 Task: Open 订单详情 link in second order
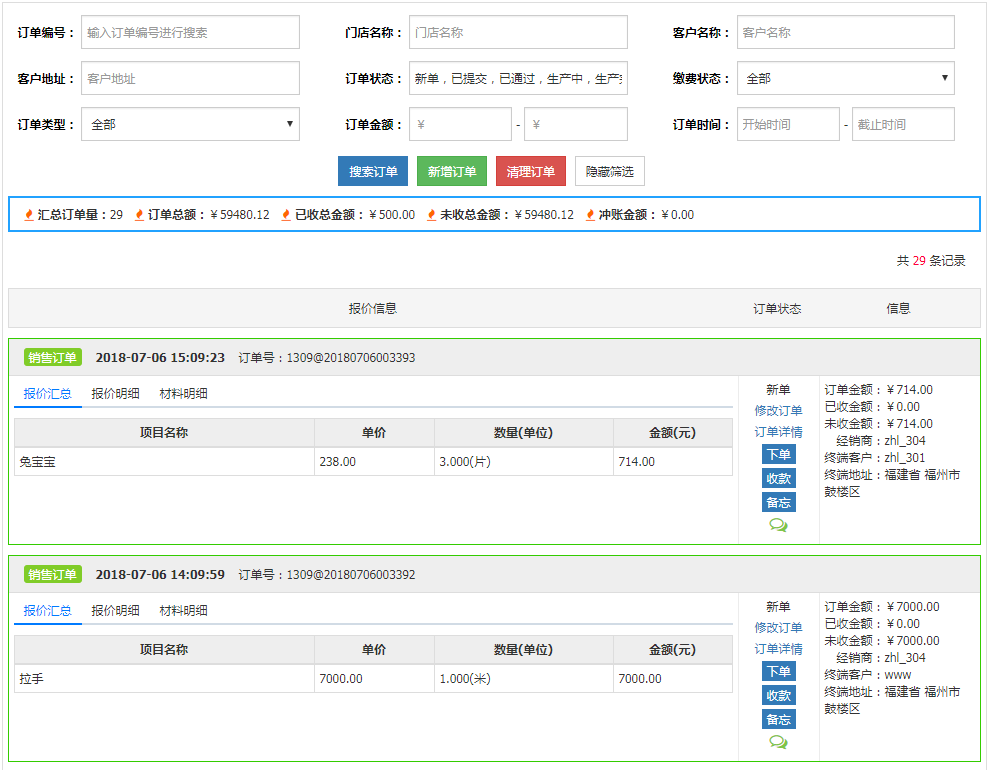click(778, 649)
